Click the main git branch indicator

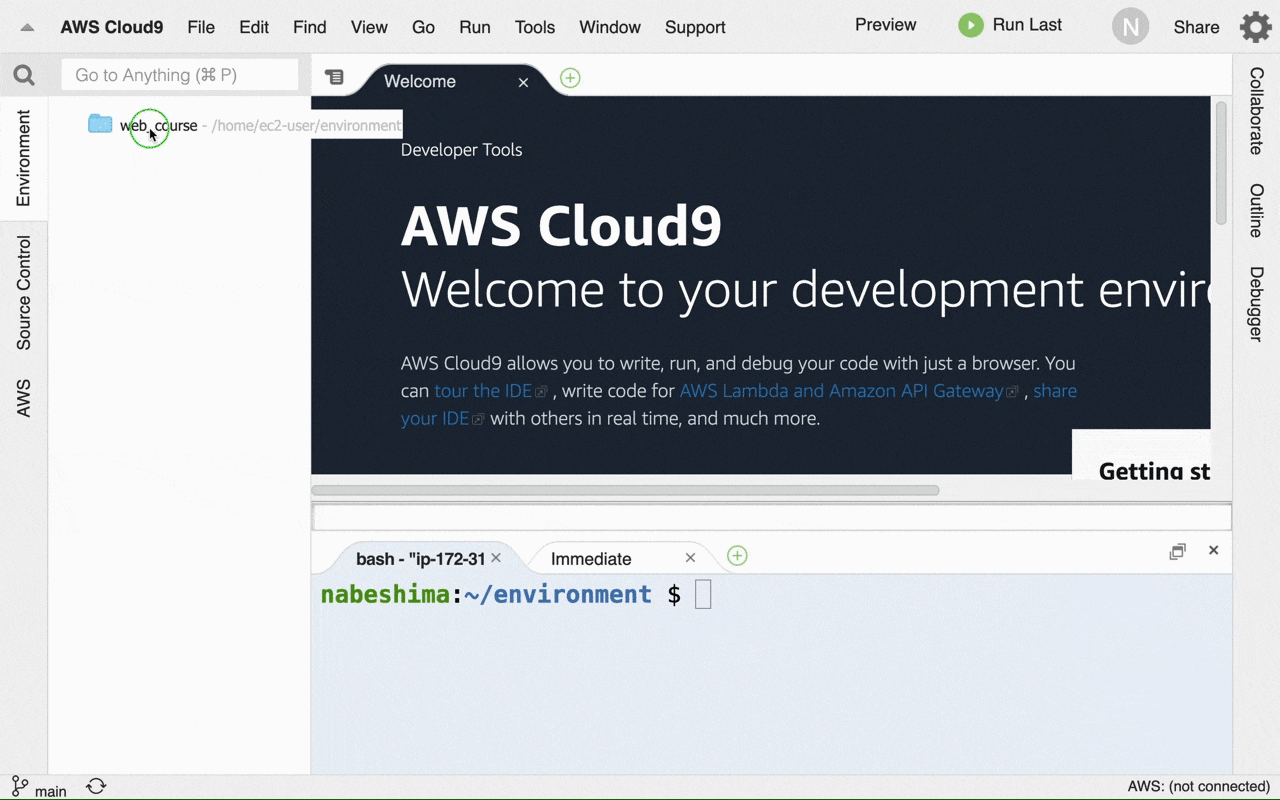point(39,787)
